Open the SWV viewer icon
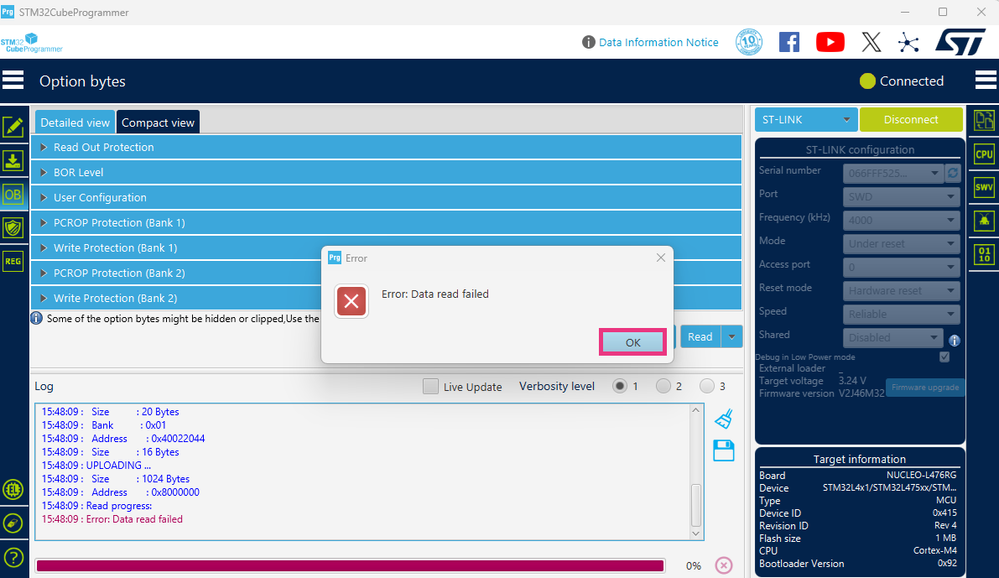999x578 pixels. tap(984, 187)
